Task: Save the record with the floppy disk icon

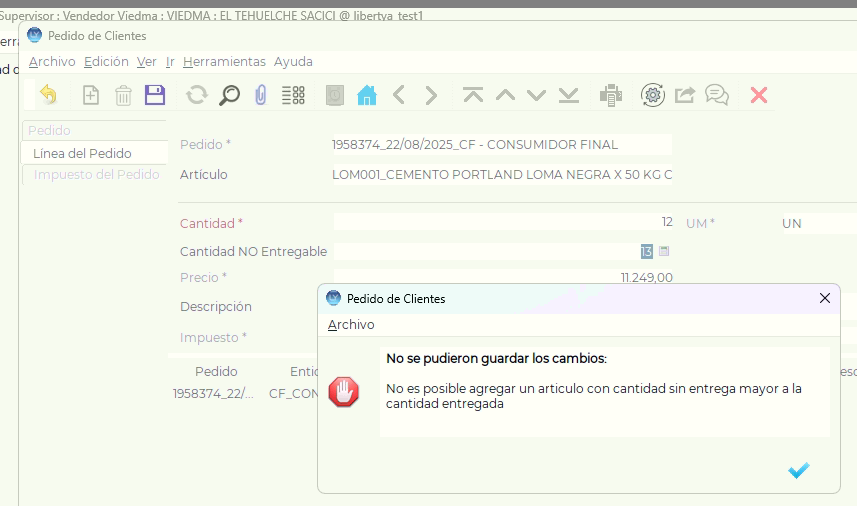Action: [x=155, y=95]
